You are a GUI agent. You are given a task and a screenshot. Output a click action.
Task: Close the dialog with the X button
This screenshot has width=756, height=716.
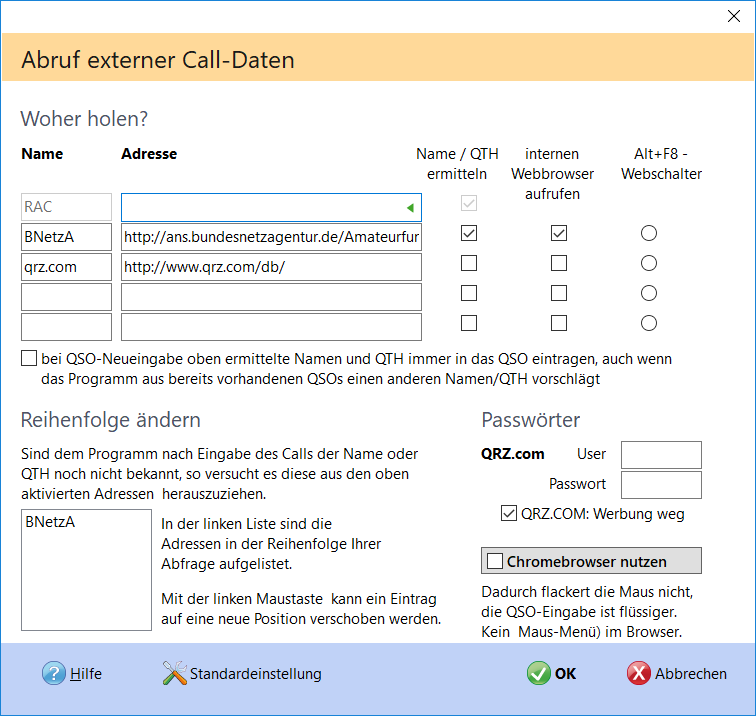tap(734, 16)
